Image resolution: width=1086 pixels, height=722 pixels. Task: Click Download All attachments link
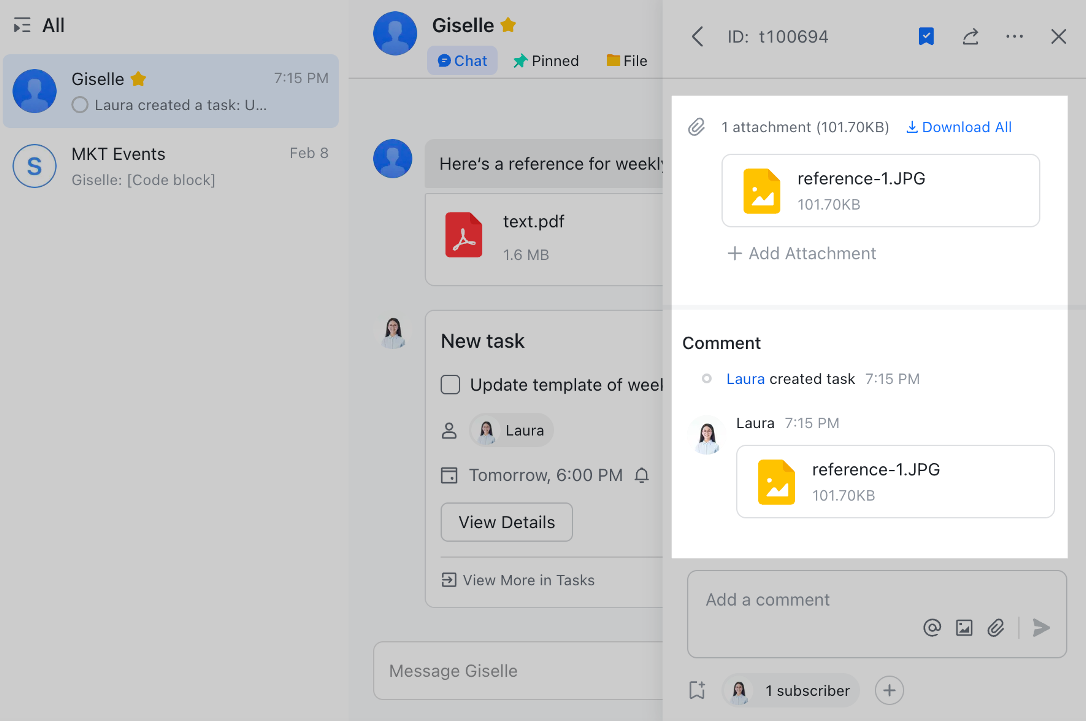click(x=959, y=127)
